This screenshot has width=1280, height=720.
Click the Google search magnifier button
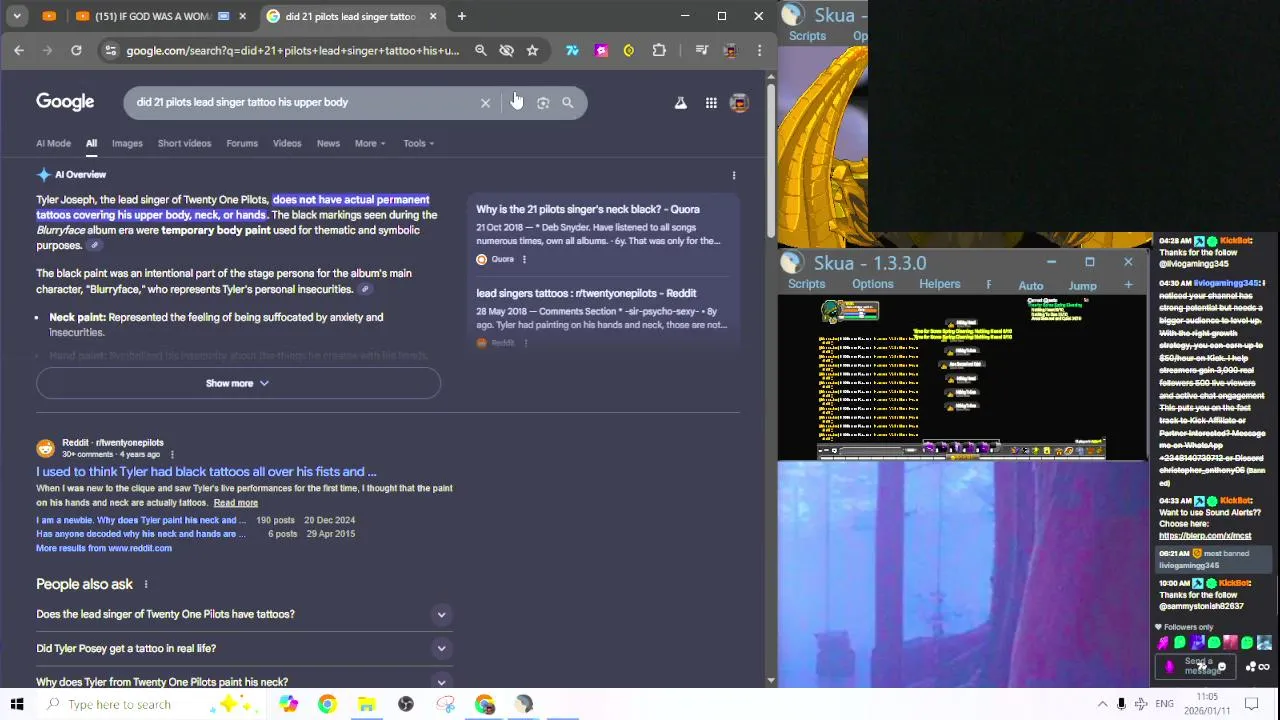click(x=568, y=103)
